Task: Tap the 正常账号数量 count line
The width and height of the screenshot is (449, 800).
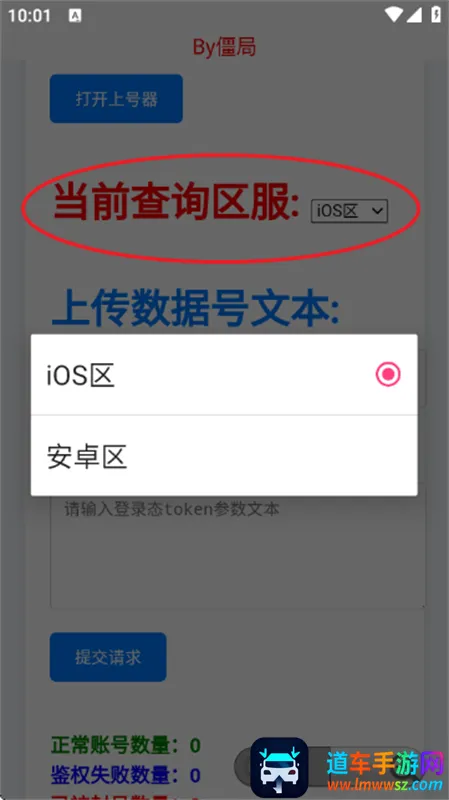Action: pos(126,745)
